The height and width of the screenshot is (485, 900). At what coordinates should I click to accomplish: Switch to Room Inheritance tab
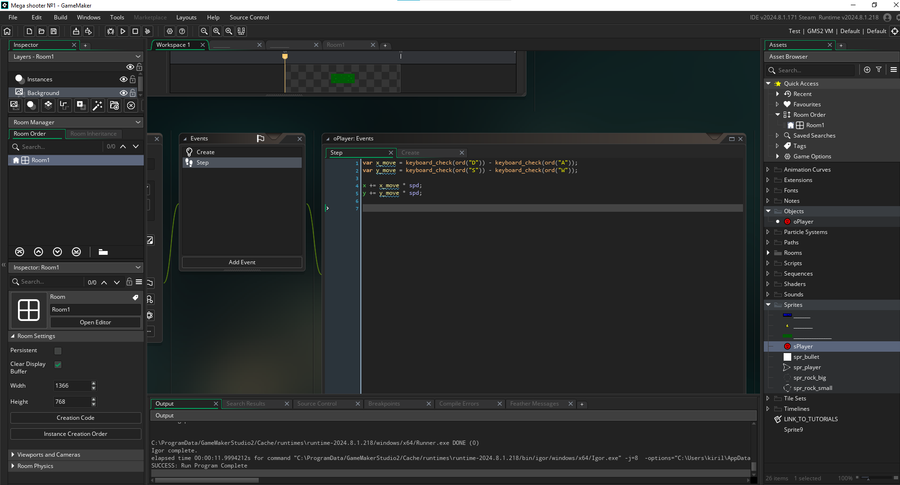coord(93,134)
